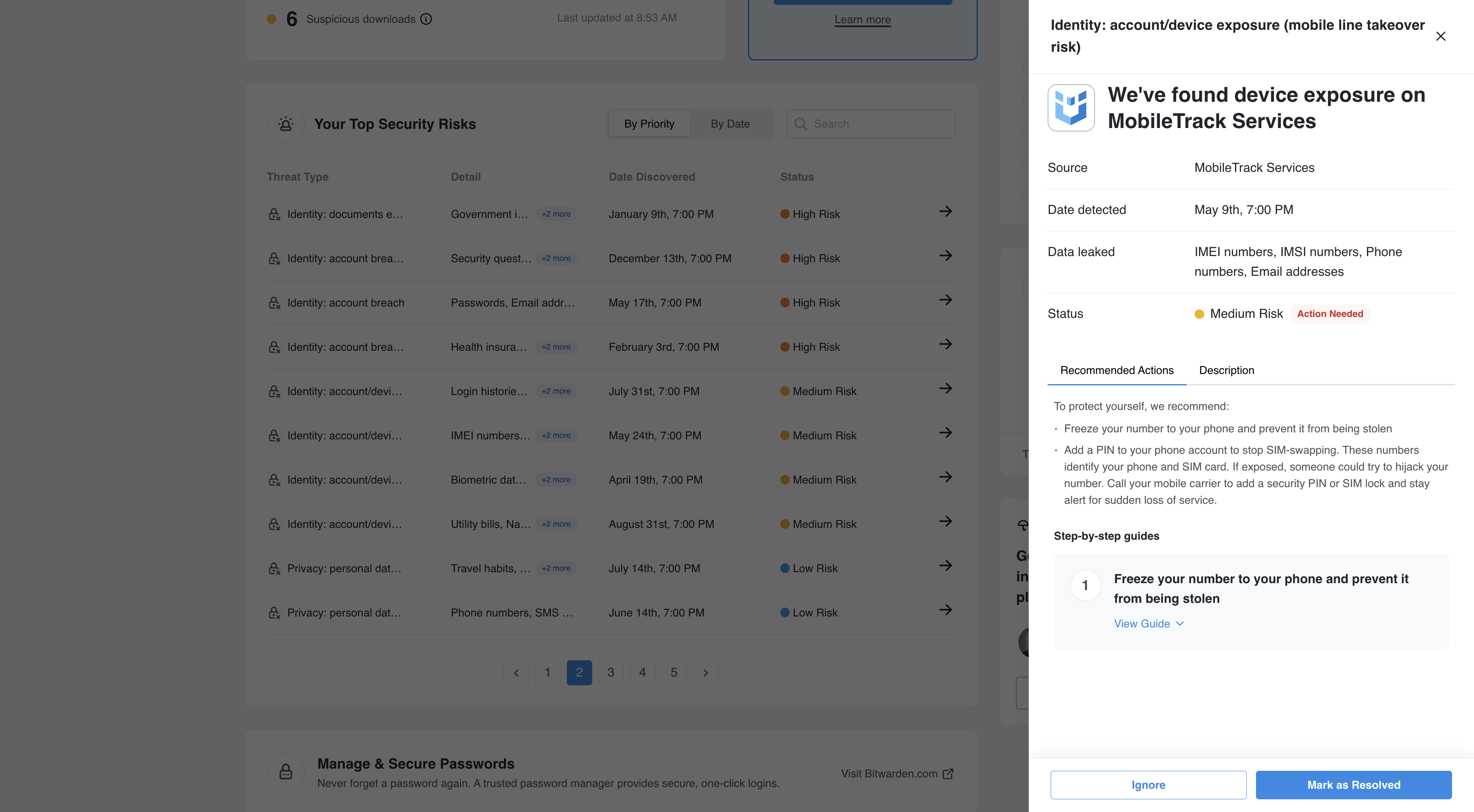The image size is (1474, 812).
Task: Go to the next page of risks
Action: [x=705, y=673]
